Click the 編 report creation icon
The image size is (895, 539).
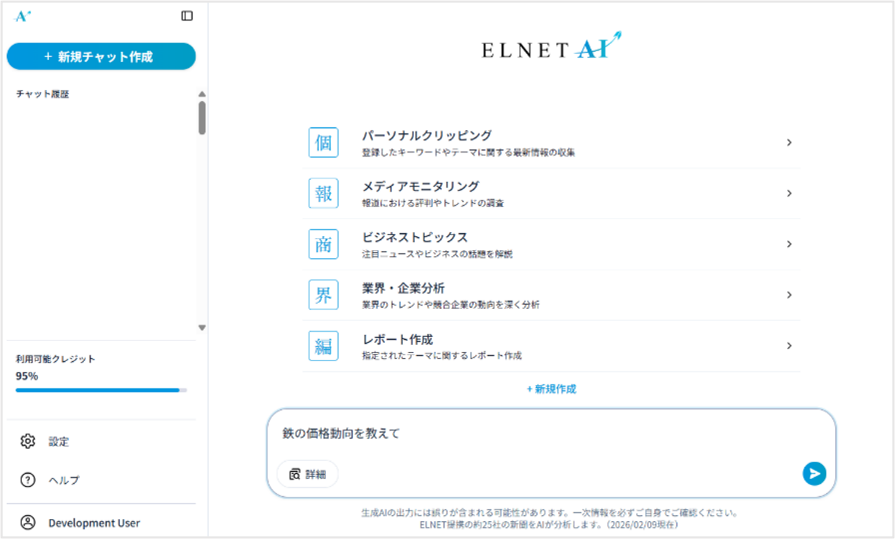click(323, 346)
